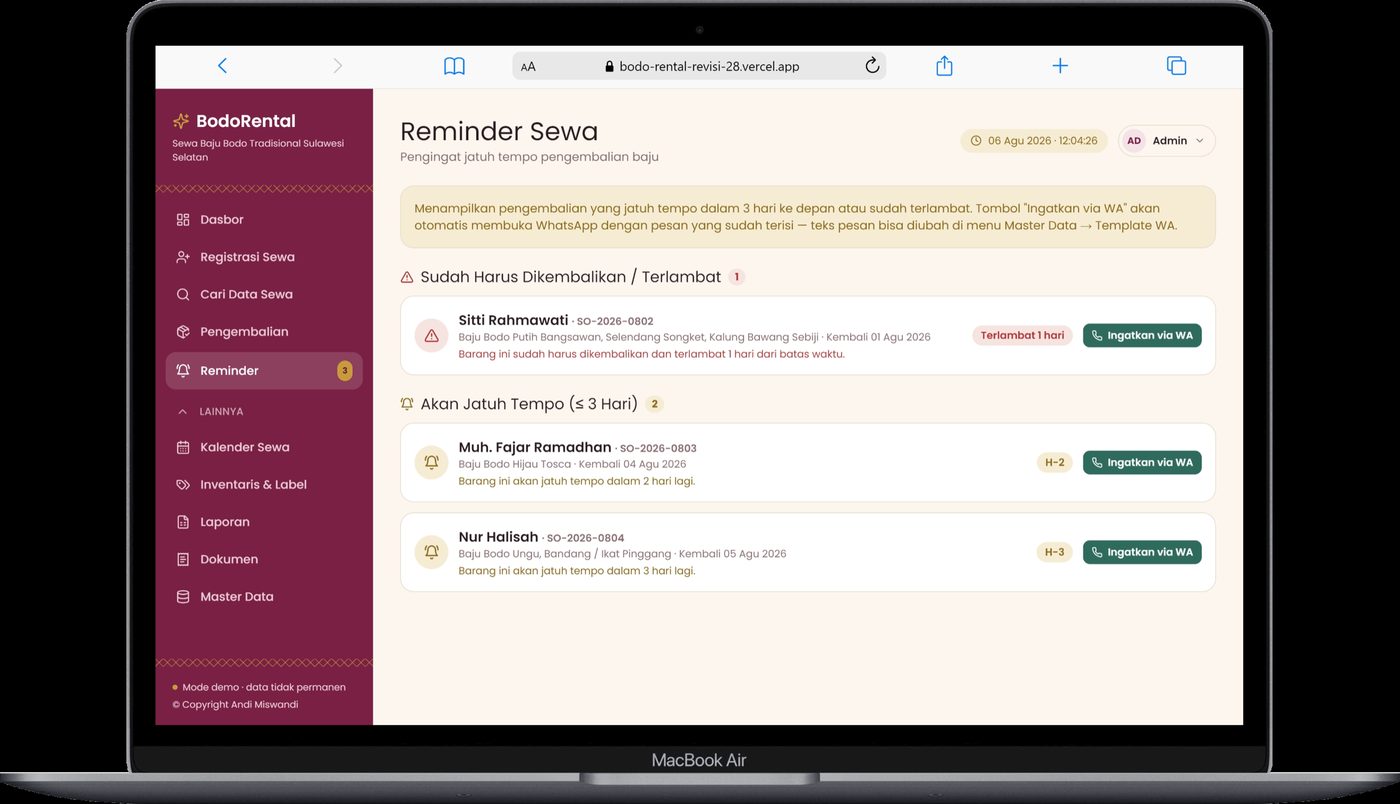Click the date time chip 06 Agu 2026
Image resolution: width=1400 pixels, height=804 pixels.
click(1034, 141)
